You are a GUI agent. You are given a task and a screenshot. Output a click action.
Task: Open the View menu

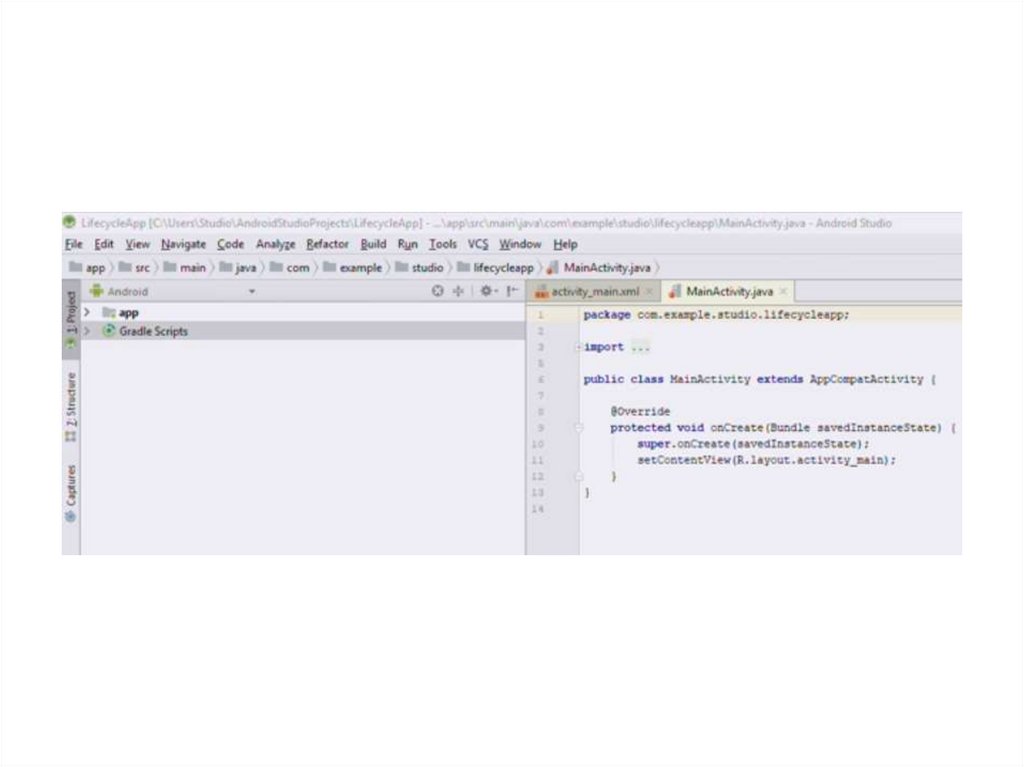(x=137, y=244)
